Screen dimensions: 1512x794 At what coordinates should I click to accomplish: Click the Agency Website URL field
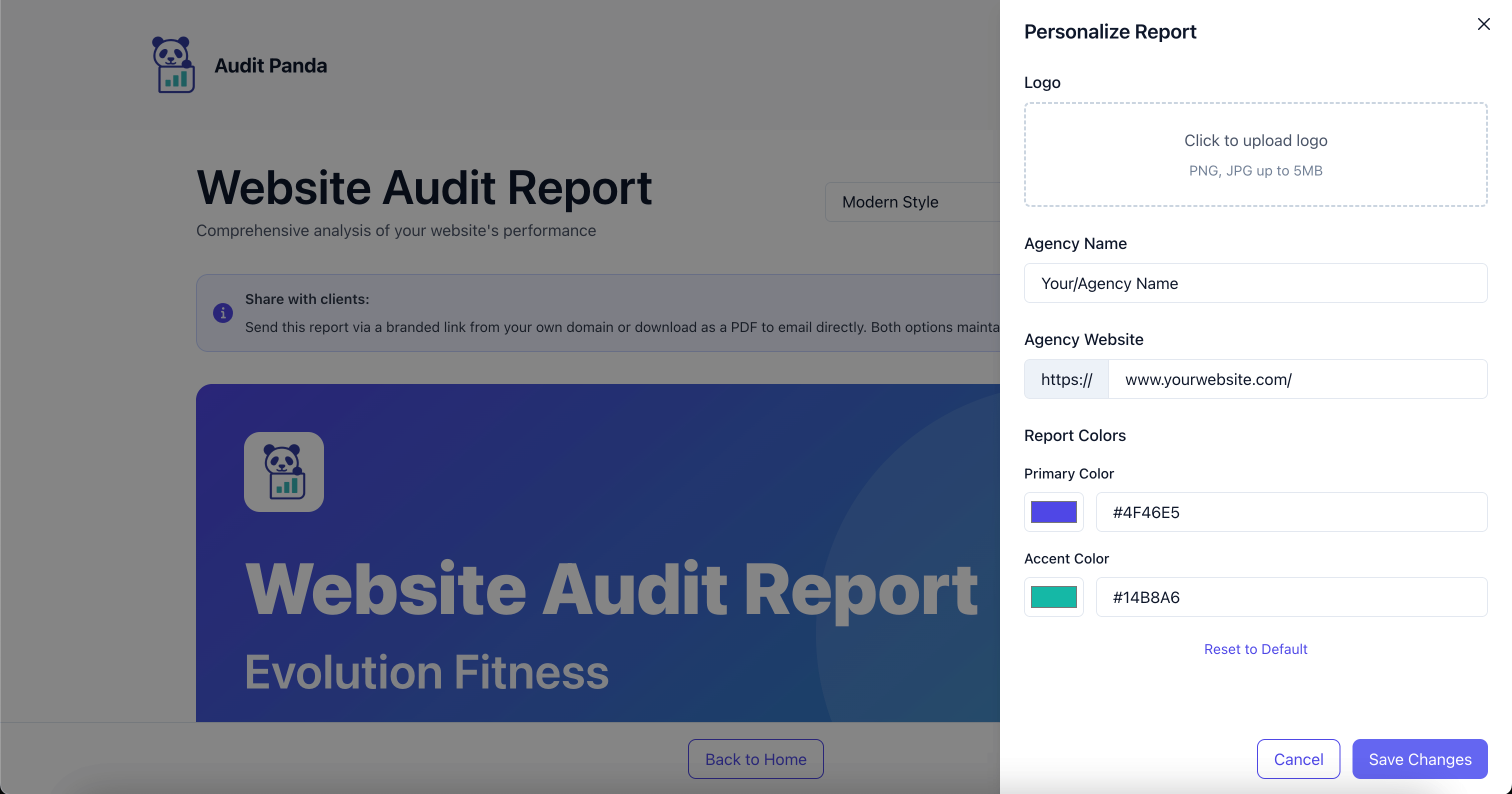click(1297, 379)
